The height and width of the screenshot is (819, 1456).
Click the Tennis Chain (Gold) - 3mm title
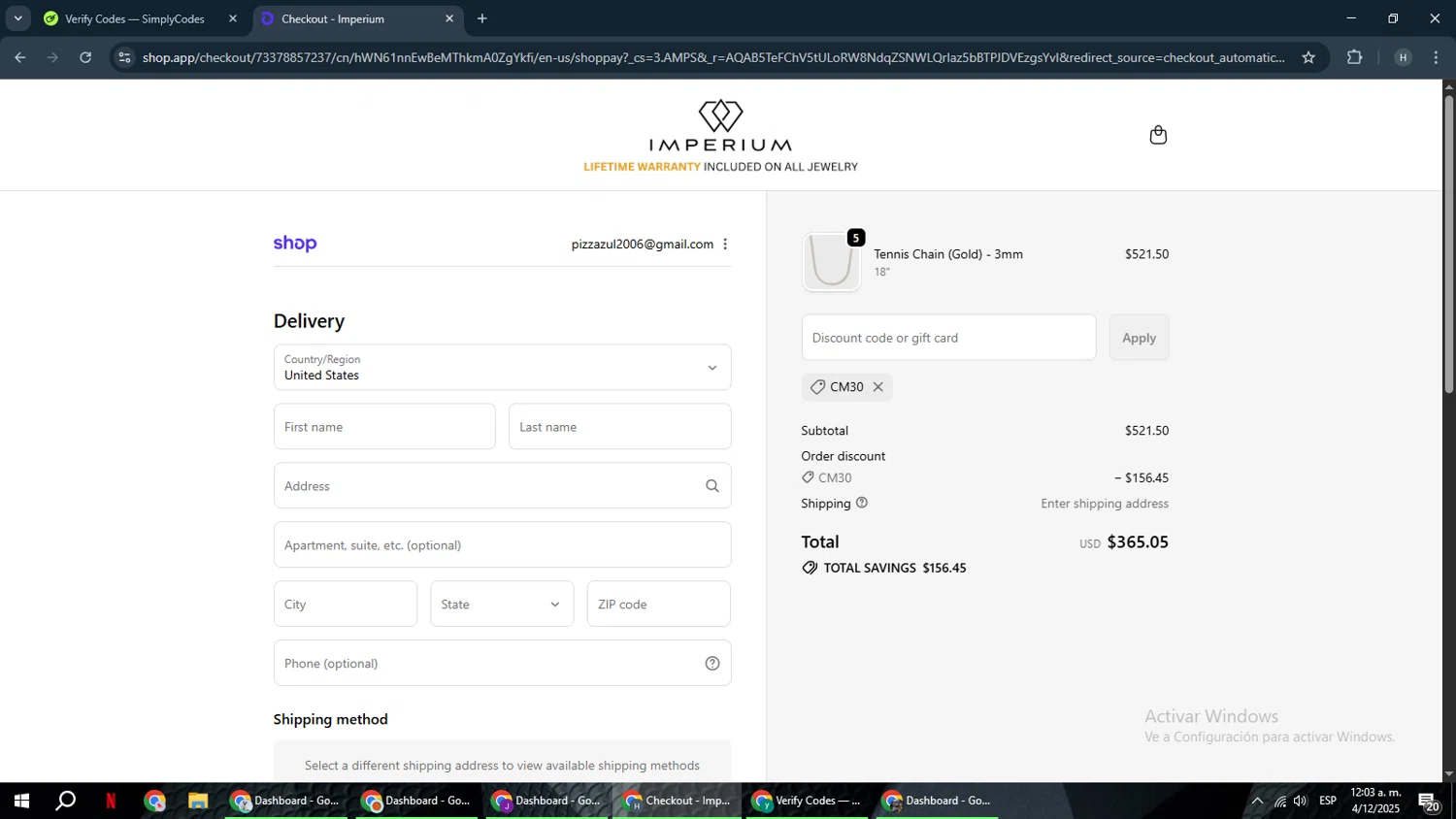coord(948,254)
